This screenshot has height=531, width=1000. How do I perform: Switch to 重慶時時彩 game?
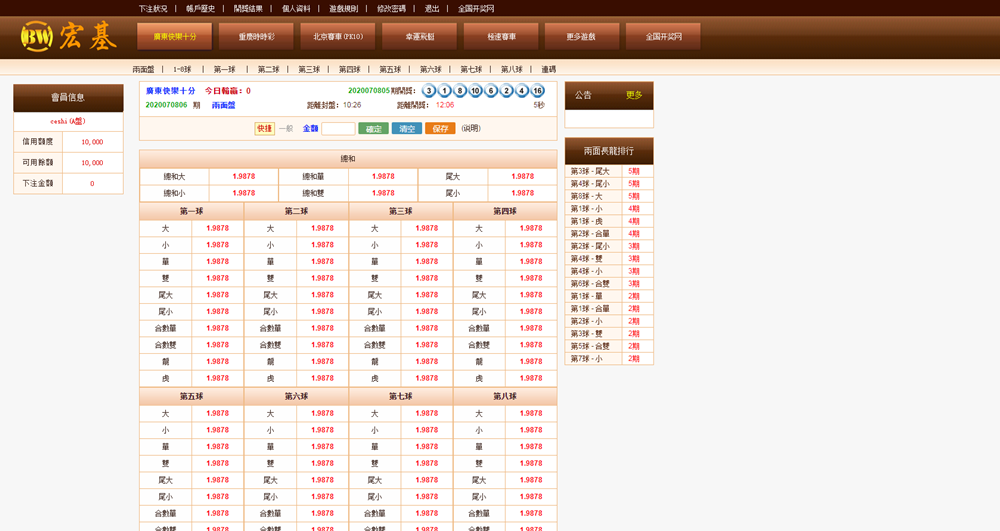256,37
